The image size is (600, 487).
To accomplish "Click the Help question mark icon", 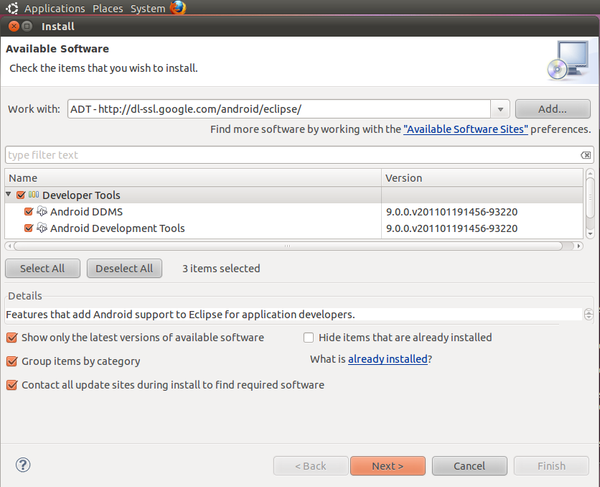I will (x=23, y=465).
